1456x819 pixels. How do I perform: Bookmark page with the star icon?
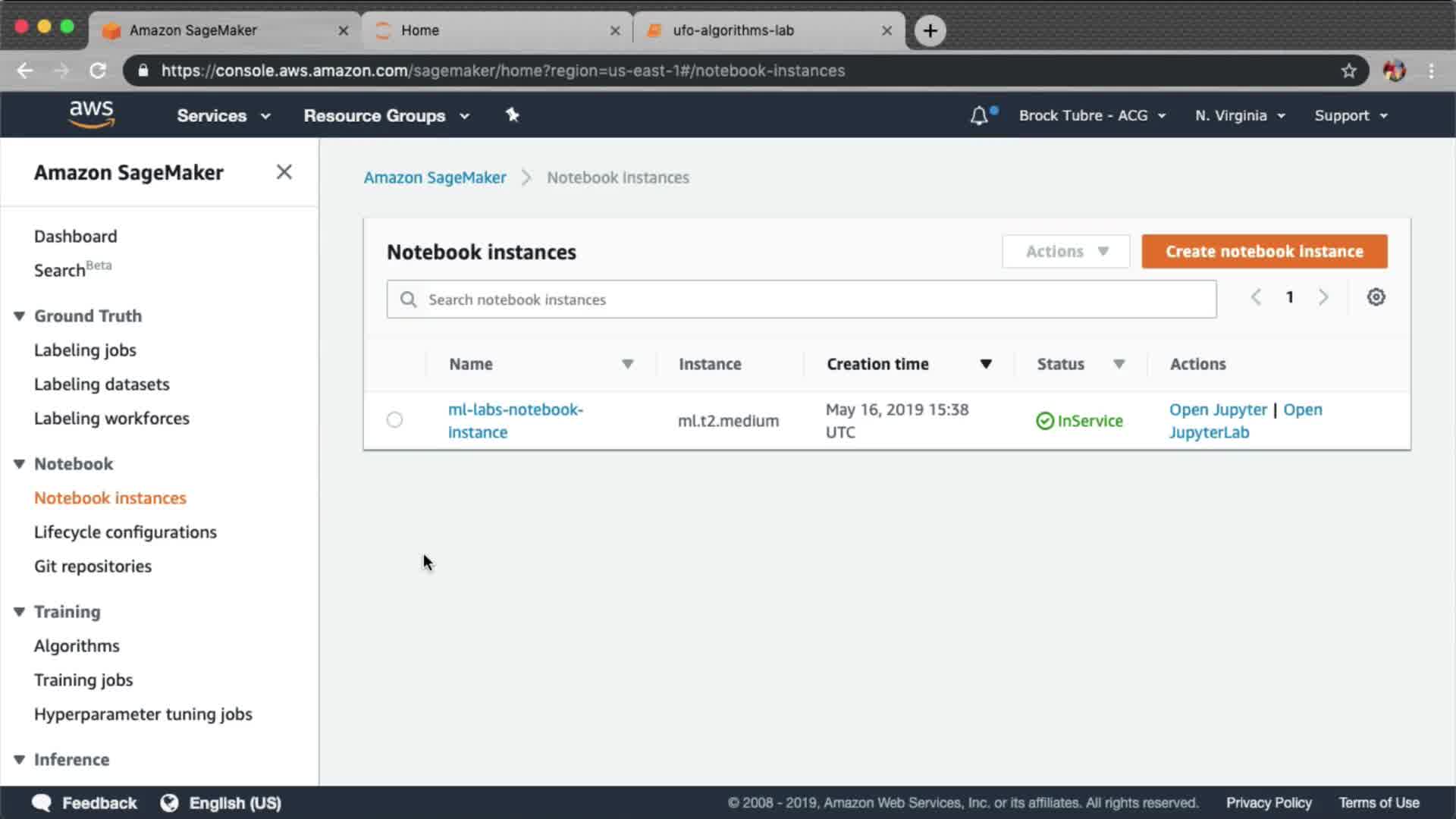(1348, 71)
